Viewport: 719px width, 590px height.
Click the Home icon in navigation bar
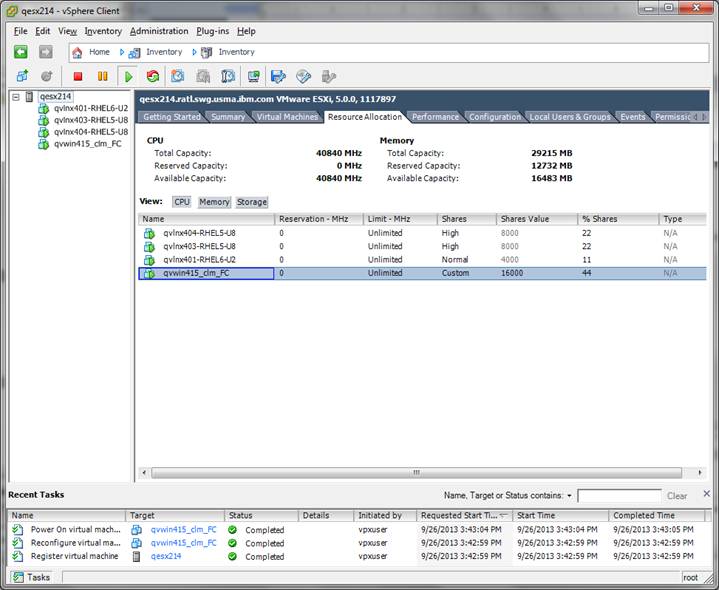click(77, 52)
